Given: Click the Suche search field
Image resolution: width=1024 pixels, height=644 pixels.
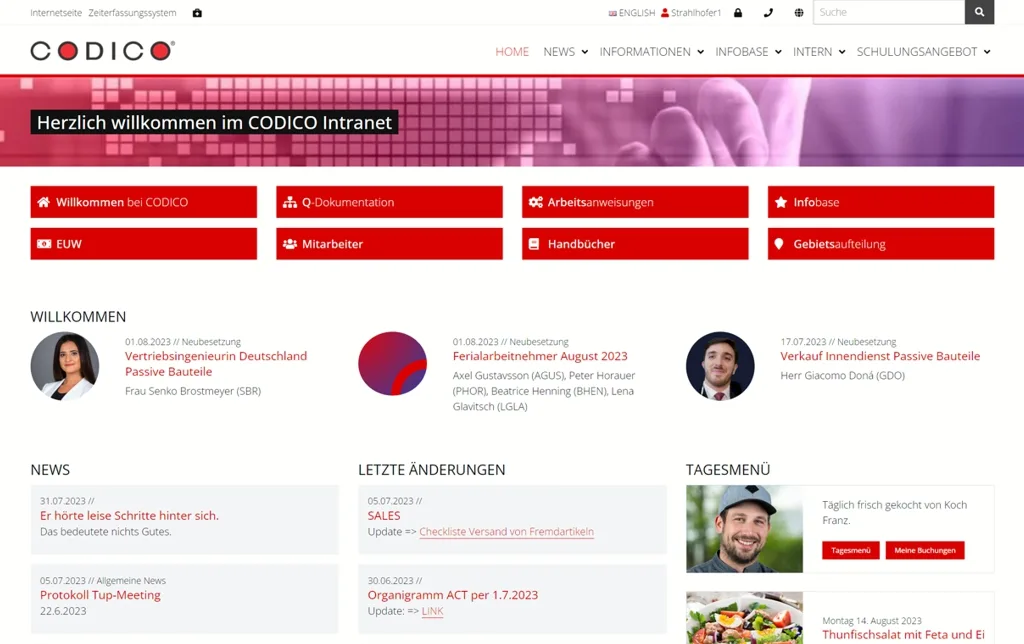Looking at the screenshot, I should pos(888,12).
